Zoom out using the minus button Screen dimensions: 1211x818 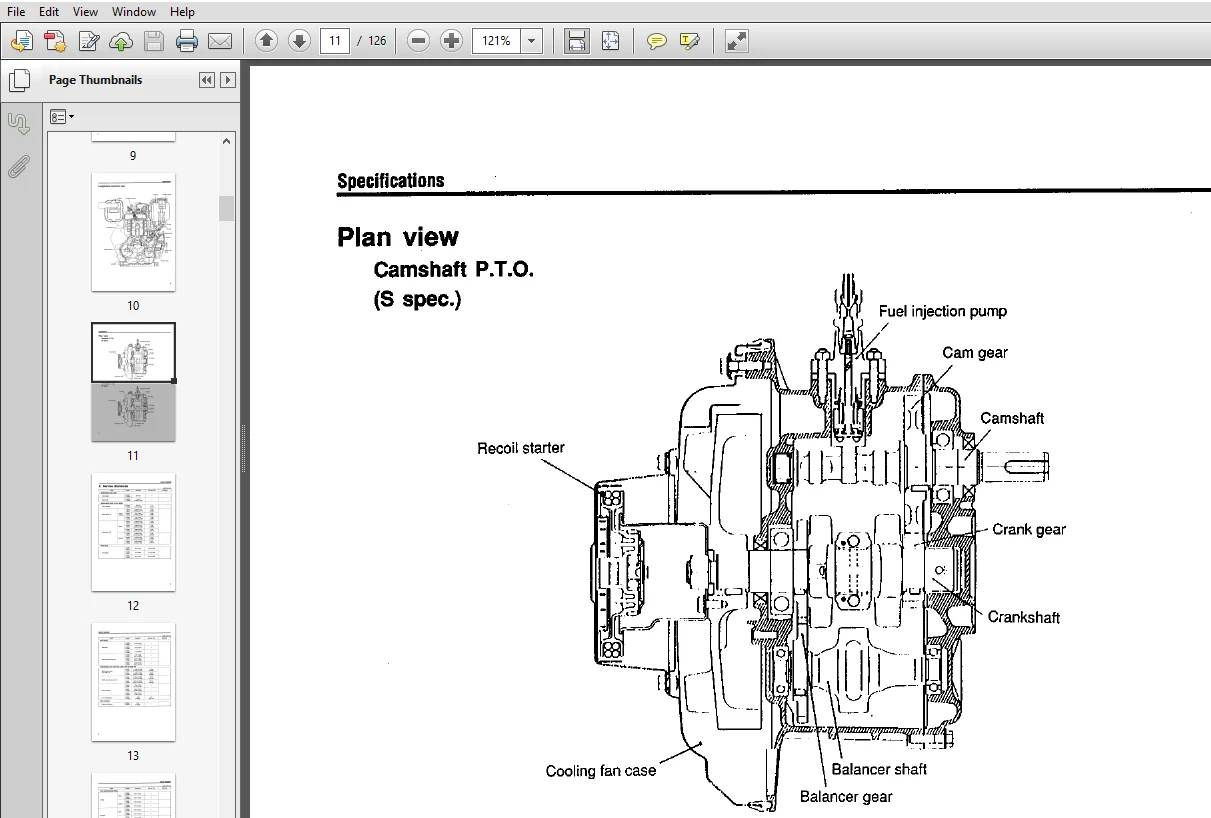[419, 41]
